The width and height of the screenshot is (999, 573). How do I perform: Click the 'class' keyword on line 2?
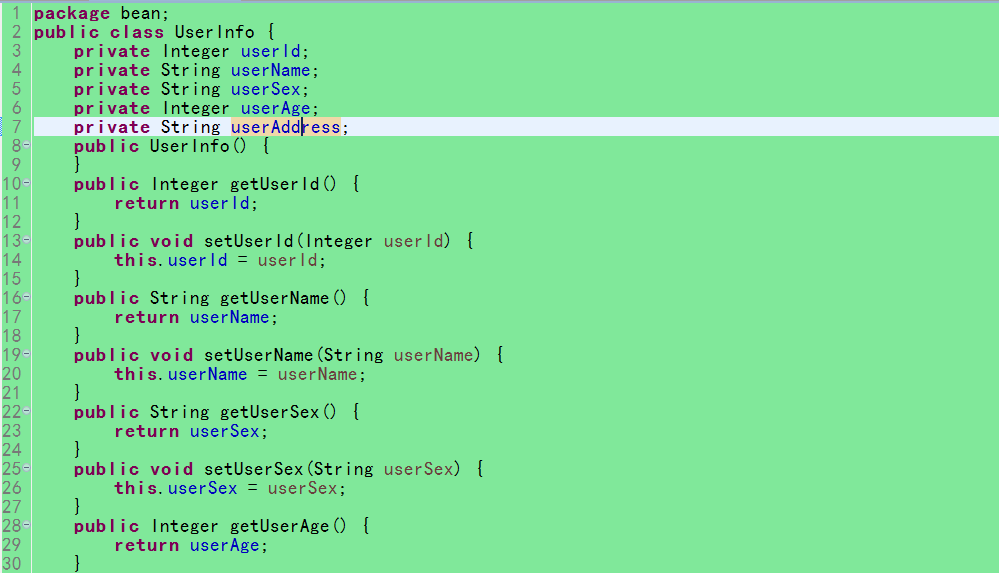pos(136,32)
